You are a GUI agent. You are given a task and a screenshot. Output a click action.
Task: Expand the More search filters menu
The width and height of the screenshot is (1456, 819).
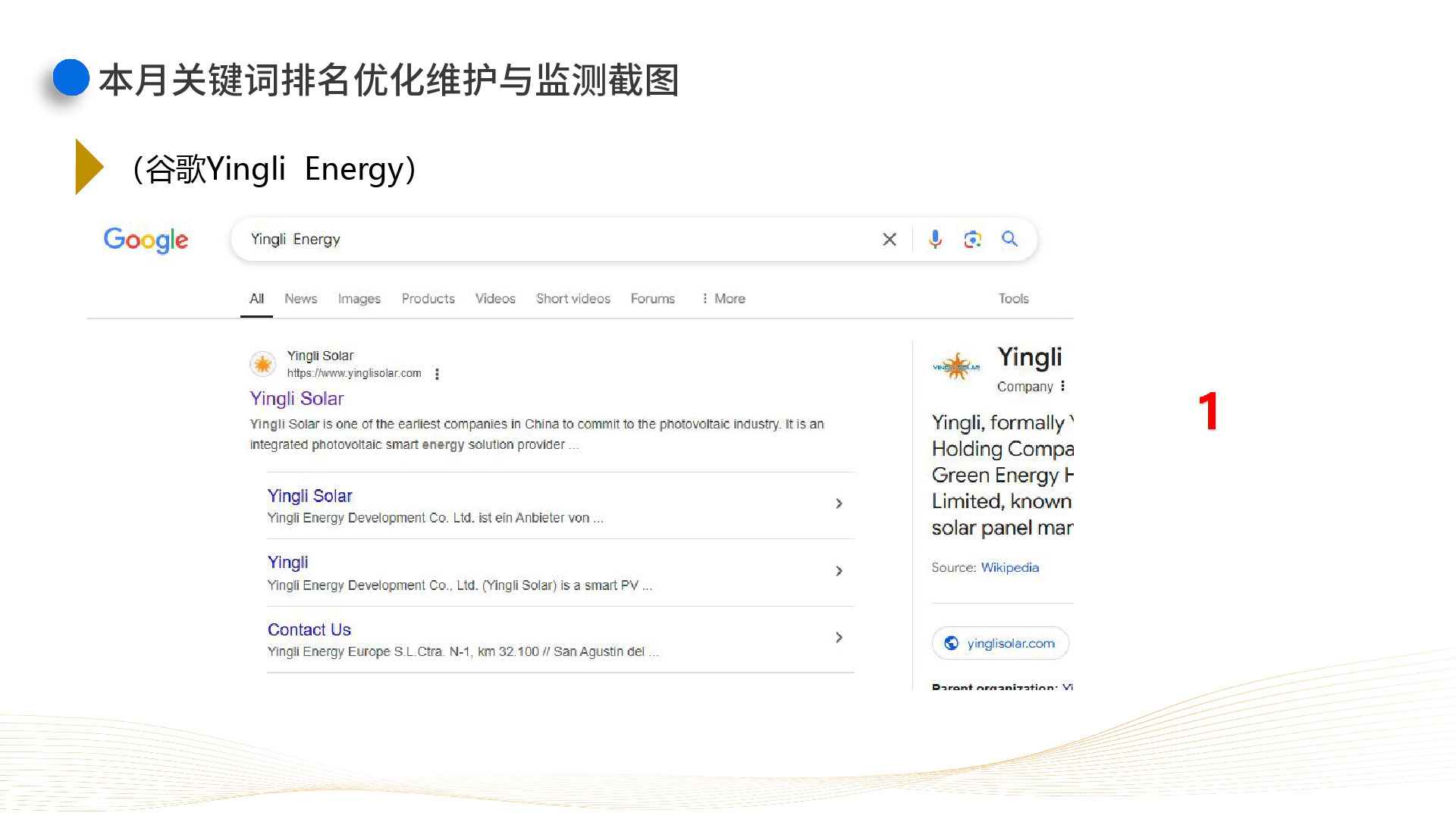coord(723,299)
